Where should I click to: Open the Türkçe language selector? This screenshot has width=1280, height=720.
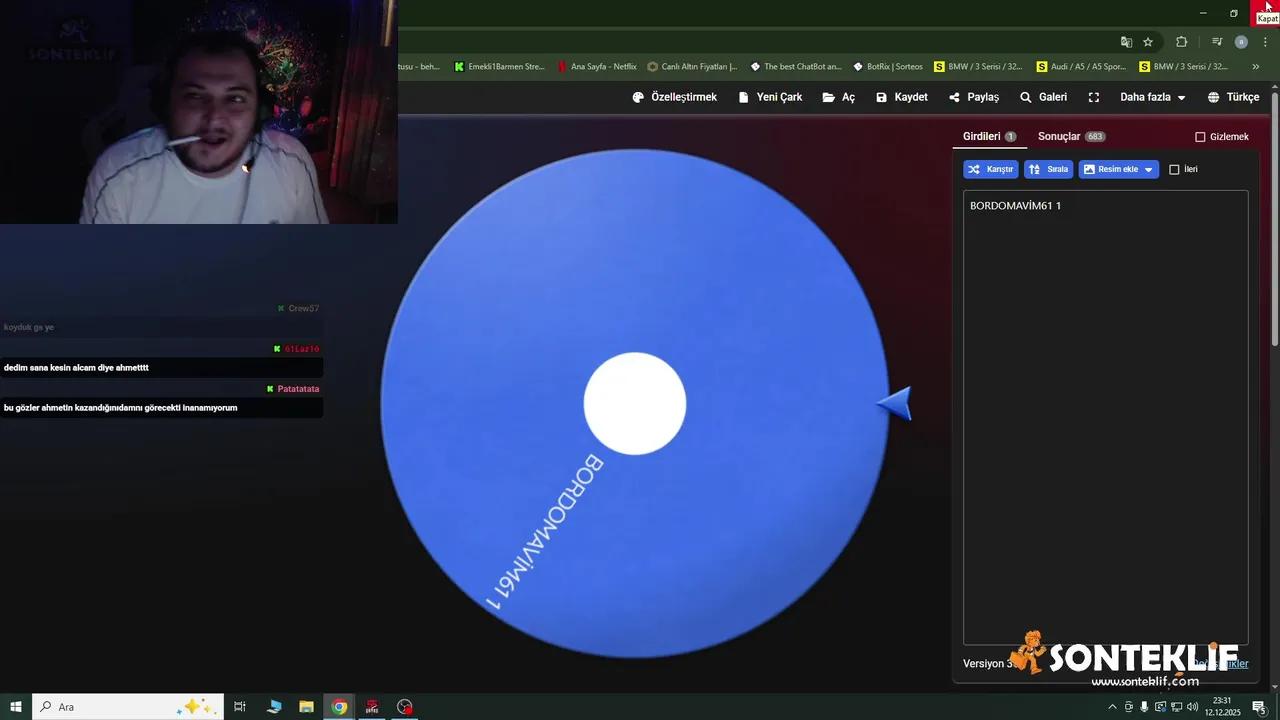[1233, 97]
